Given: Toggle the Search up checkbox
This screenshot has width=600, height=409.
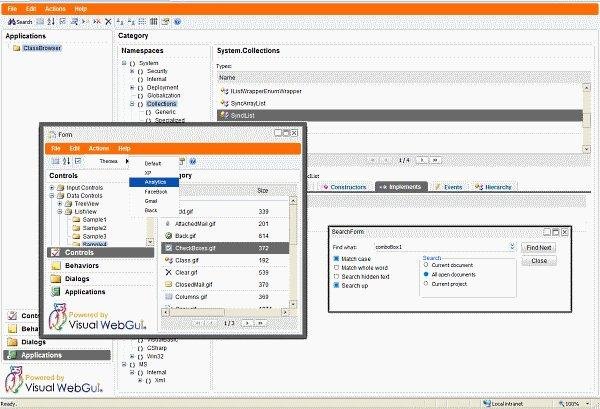Looking at the screenshot, I should (x=336, y=285).
